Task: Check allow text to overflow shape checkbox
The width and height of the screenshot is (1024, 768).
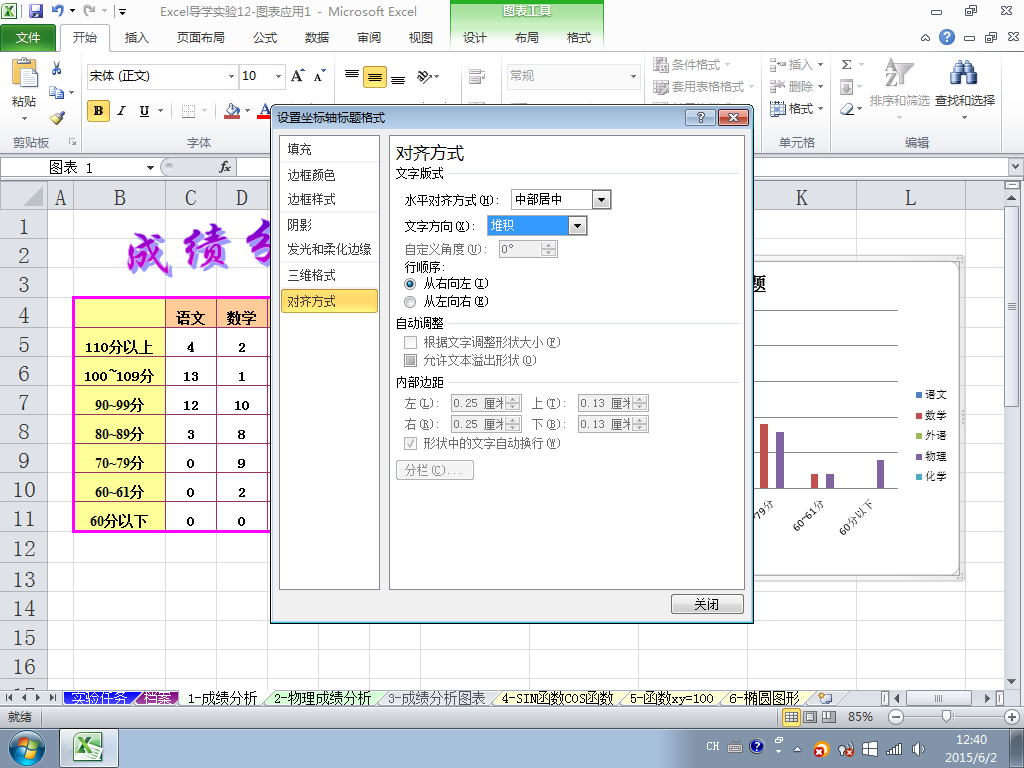Action: [x=410, y=360]
